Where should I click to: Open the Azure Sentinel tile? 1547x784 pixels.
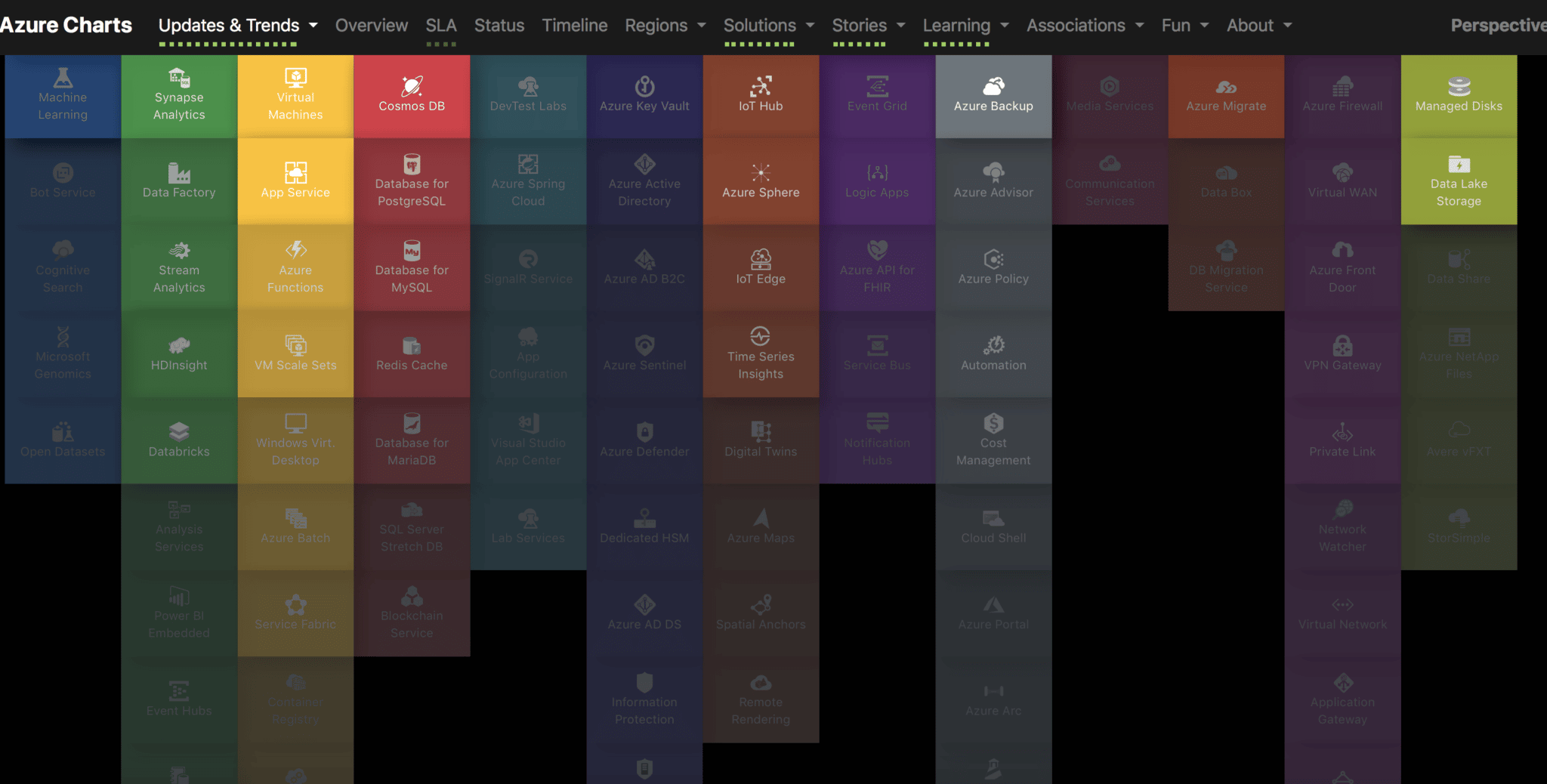click(644, 354)
